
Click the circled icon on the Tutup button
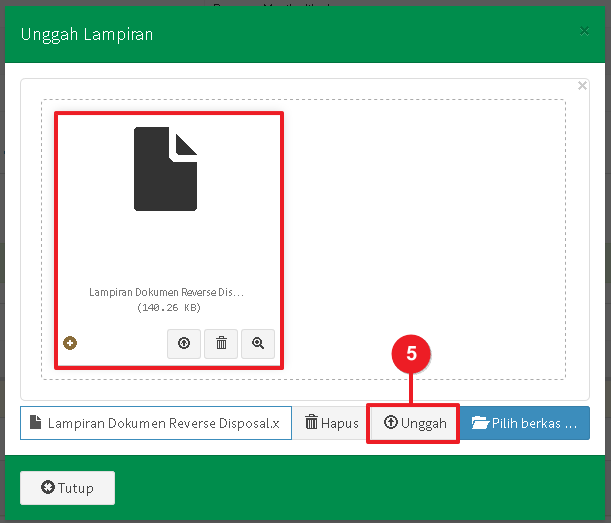tap(48, 488)
